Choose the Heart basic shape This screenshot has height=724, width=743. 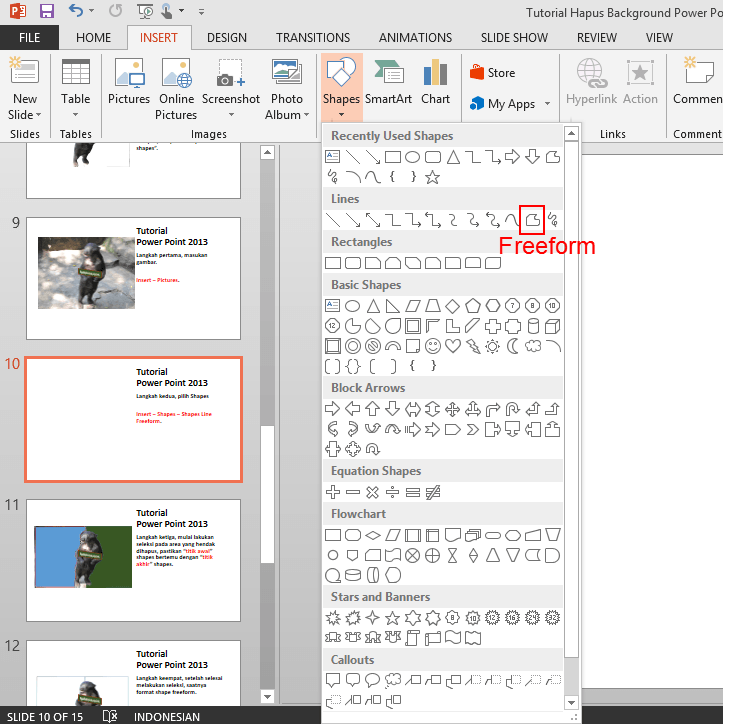(453, 346)
